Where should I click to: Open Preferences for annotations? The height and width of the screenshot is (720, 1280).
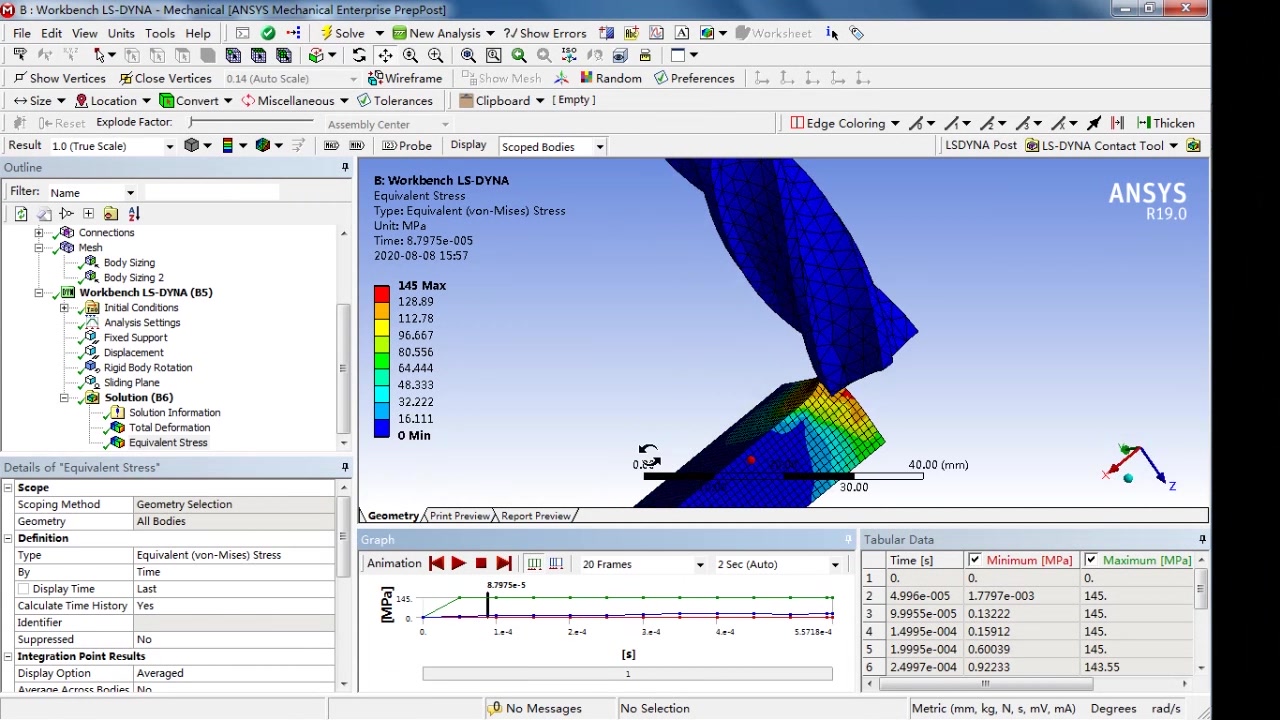click(693, 78)
